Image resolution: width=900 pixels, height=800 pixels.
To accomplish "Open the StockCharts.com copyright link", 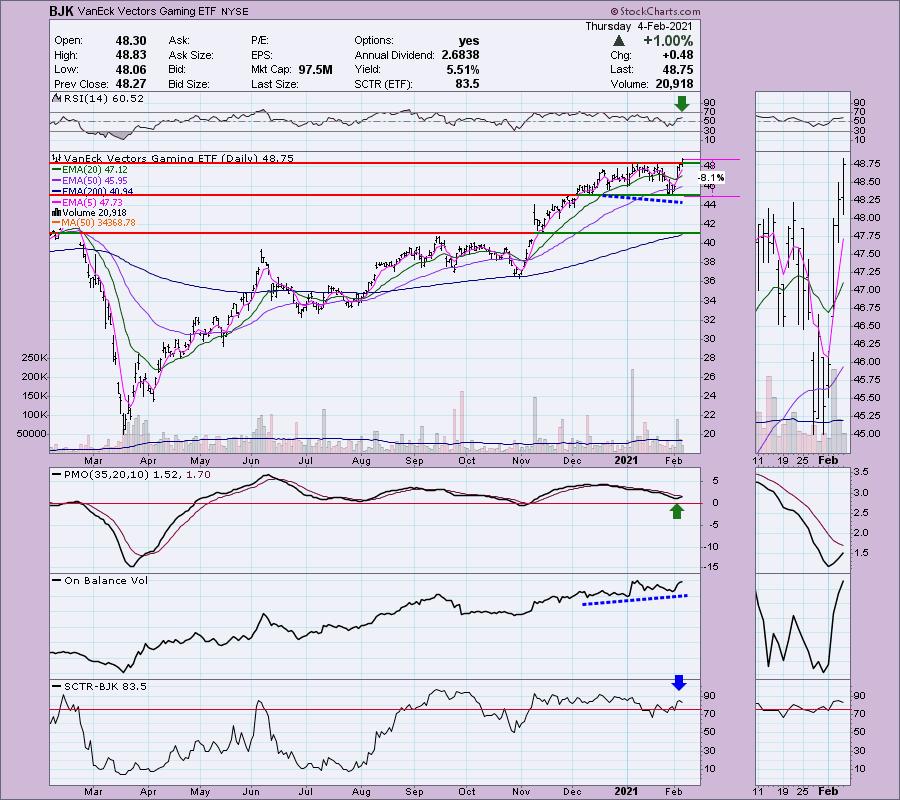I will tap(655, 11).
